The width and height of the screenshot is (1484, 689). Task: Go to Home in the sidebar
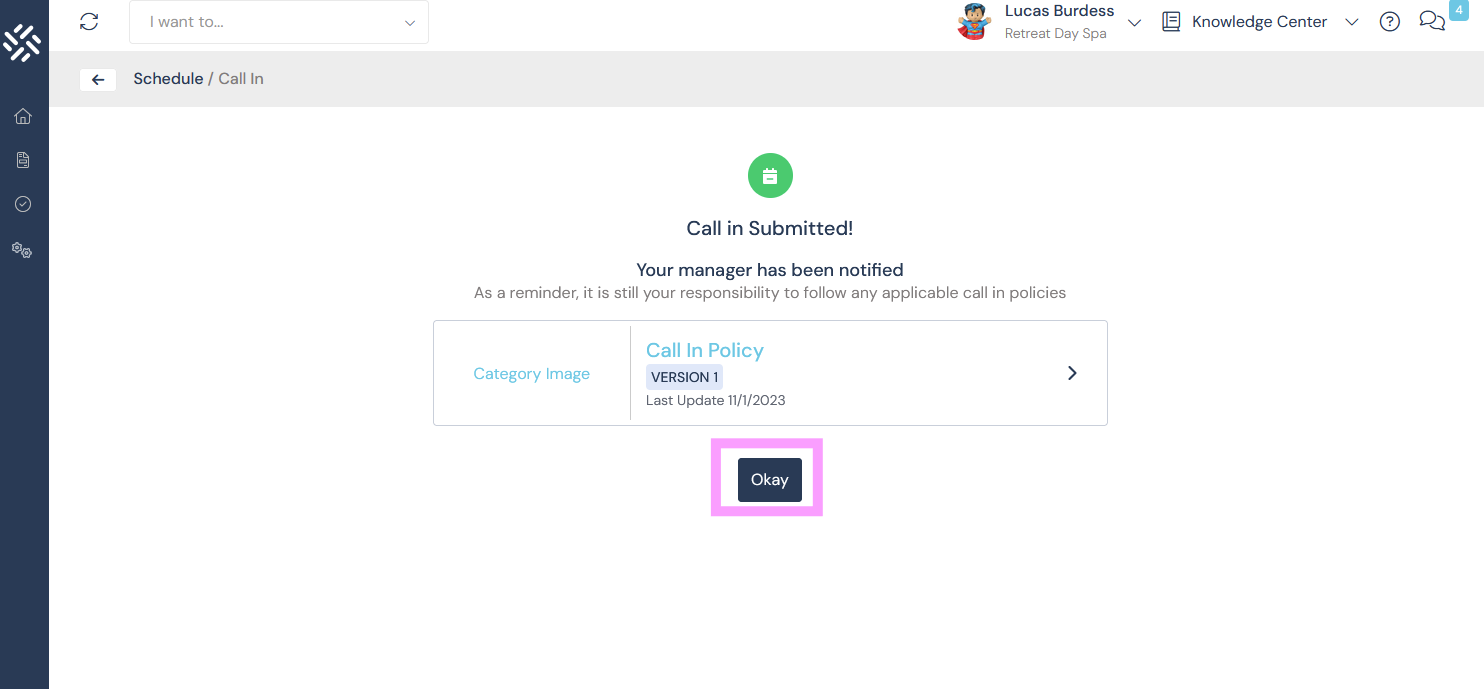[23, 116]
